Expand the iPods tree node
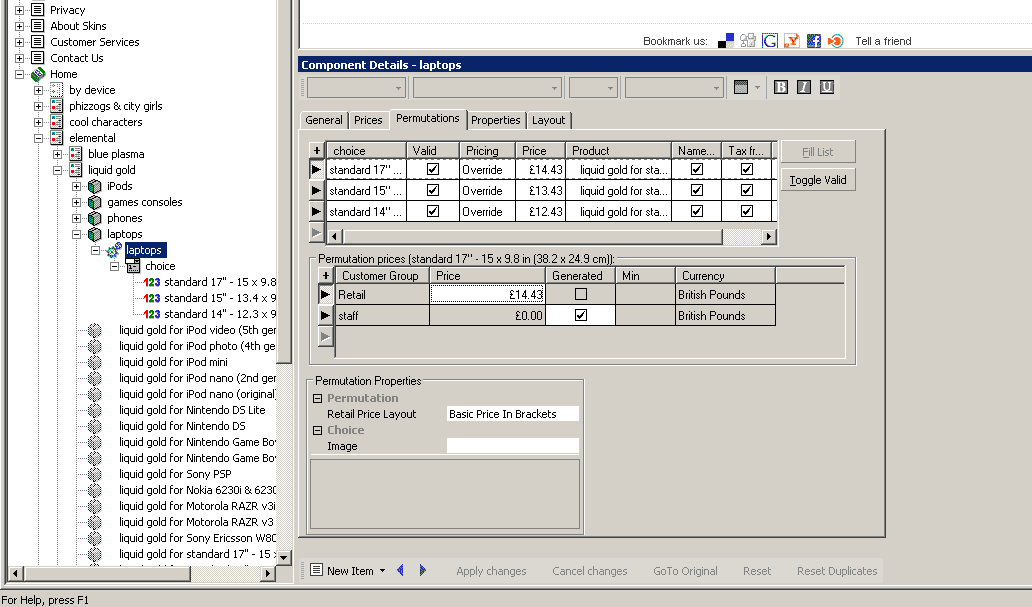Viewport: 1032px width, 607px height. click(77, 186)
